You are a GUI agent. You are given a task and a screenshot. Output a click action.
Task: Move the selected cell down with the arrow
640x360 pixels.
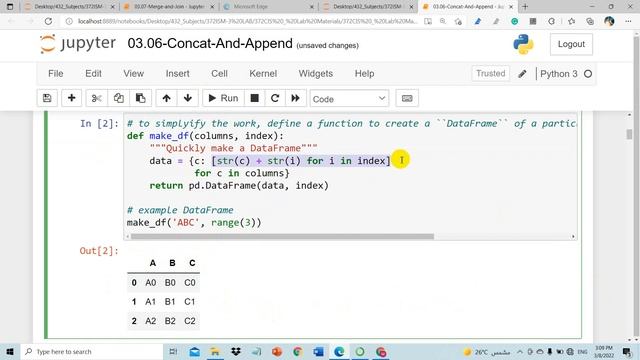(x=188, y=98)
